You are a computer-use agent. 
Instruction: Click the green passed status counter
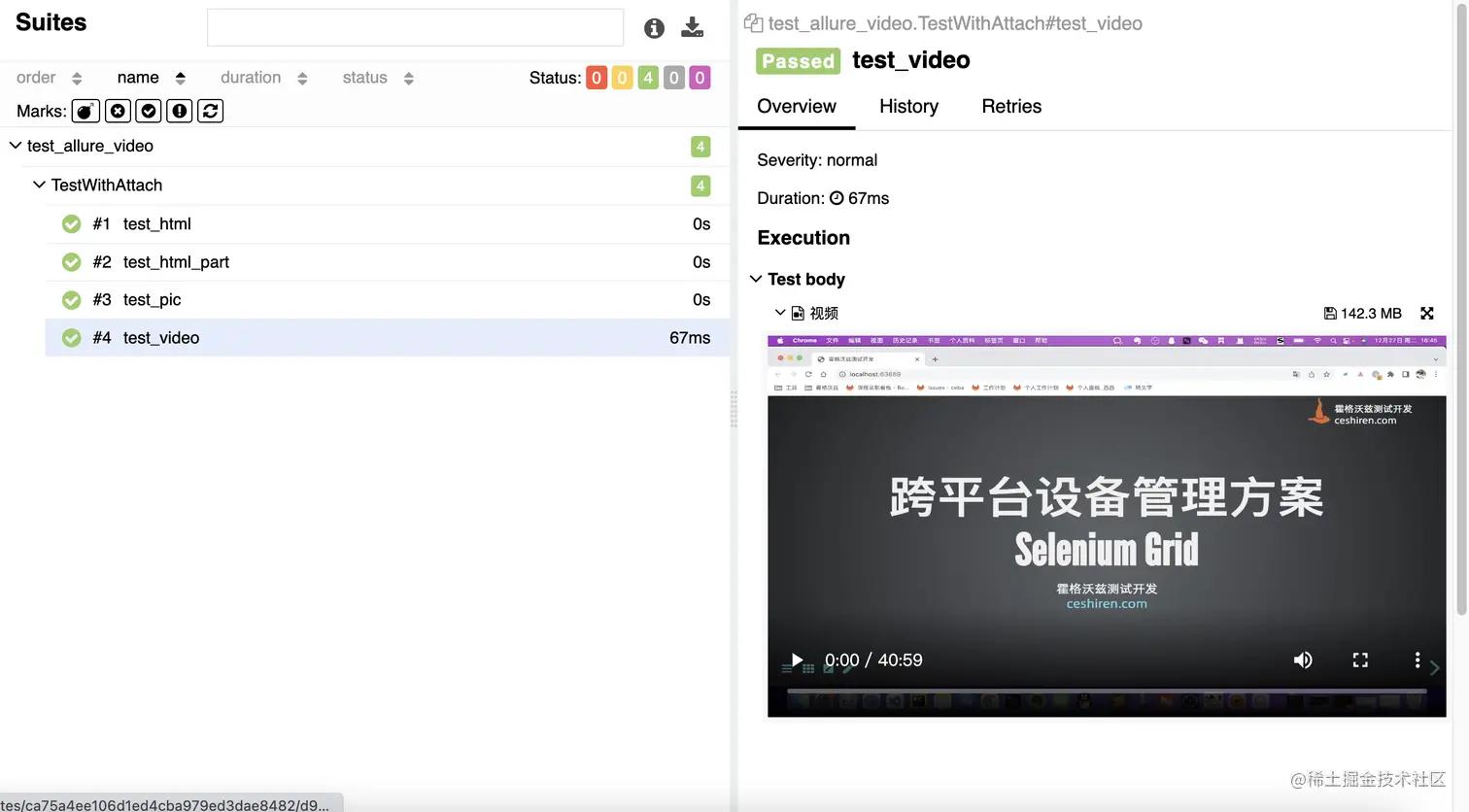(x=647, y=77)
